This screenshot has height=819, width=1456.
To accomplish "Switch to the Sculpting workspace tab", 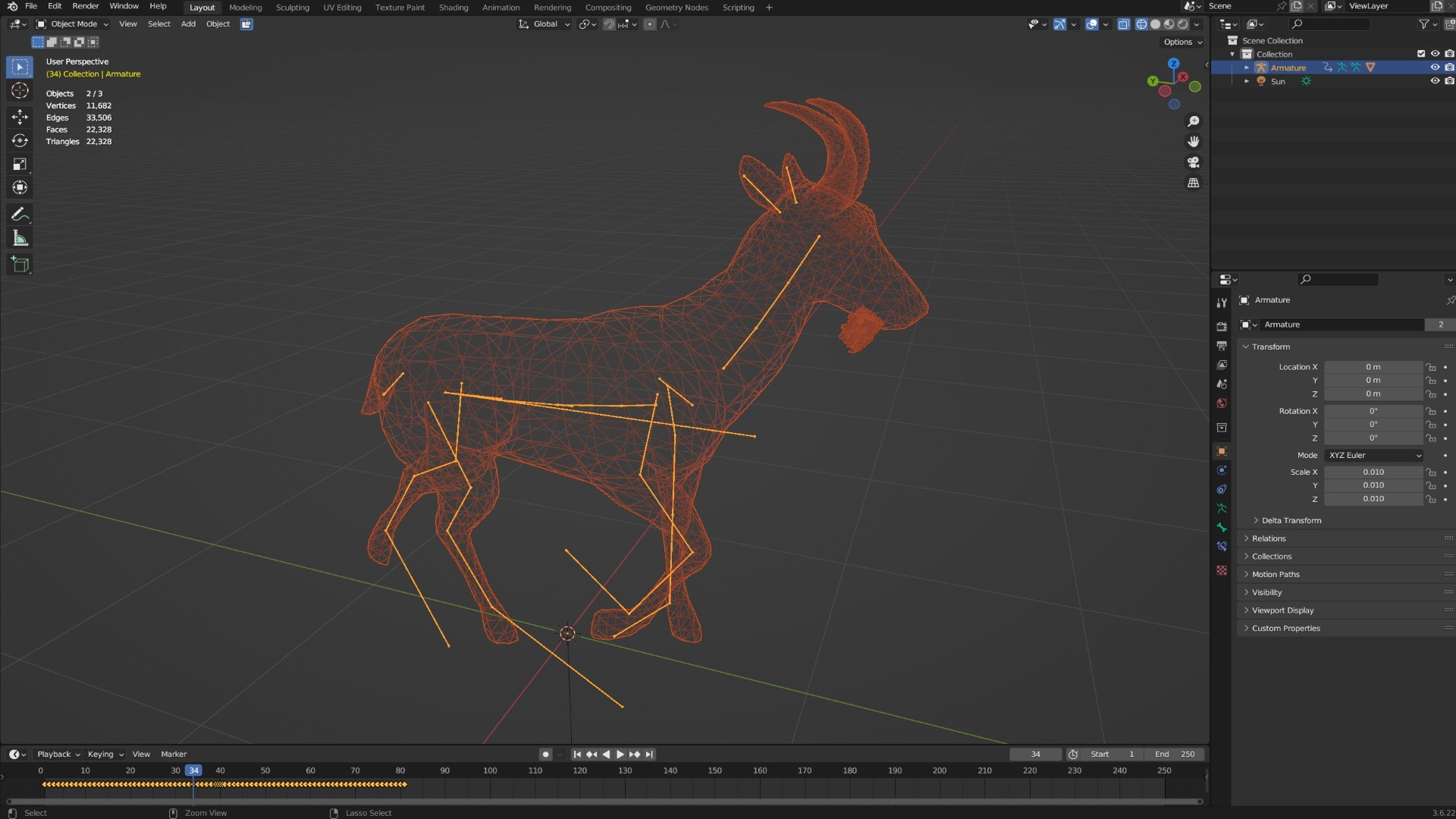I will (x=293, y=8).
